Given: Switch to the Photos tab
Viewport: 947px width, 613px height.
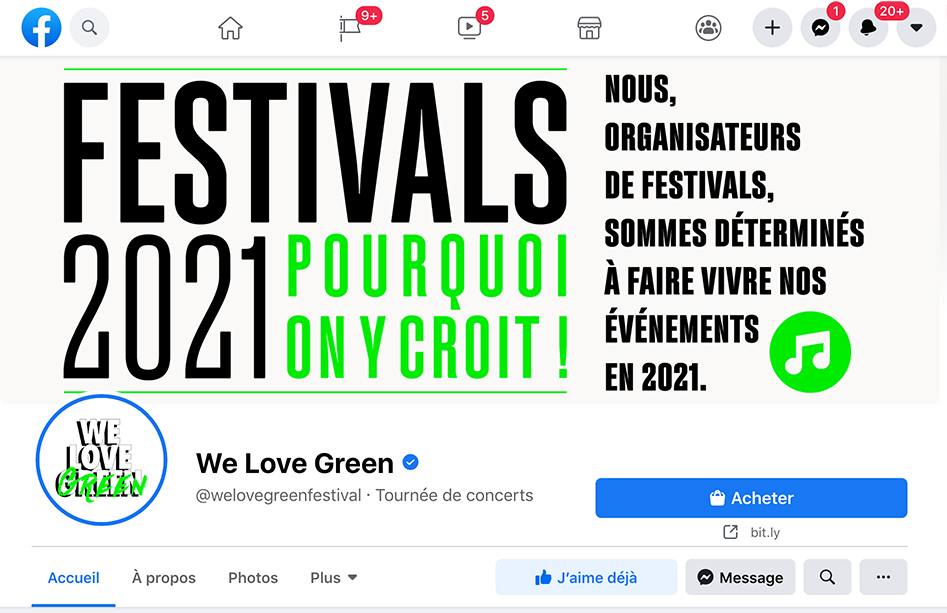Looking at the screenshot, I should coord(253,578).
